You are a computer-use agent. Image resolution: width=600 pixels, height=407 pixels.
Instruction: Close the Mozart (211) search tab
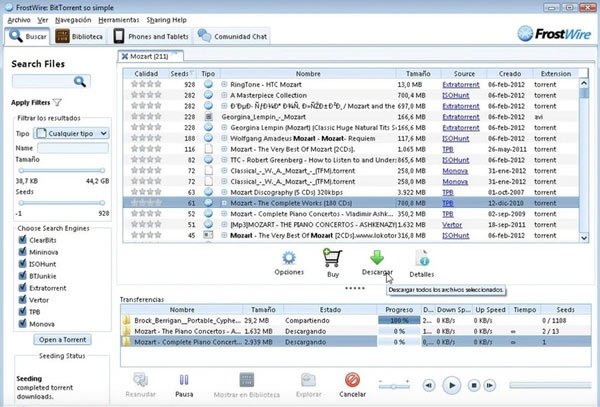tap(124, 57)
